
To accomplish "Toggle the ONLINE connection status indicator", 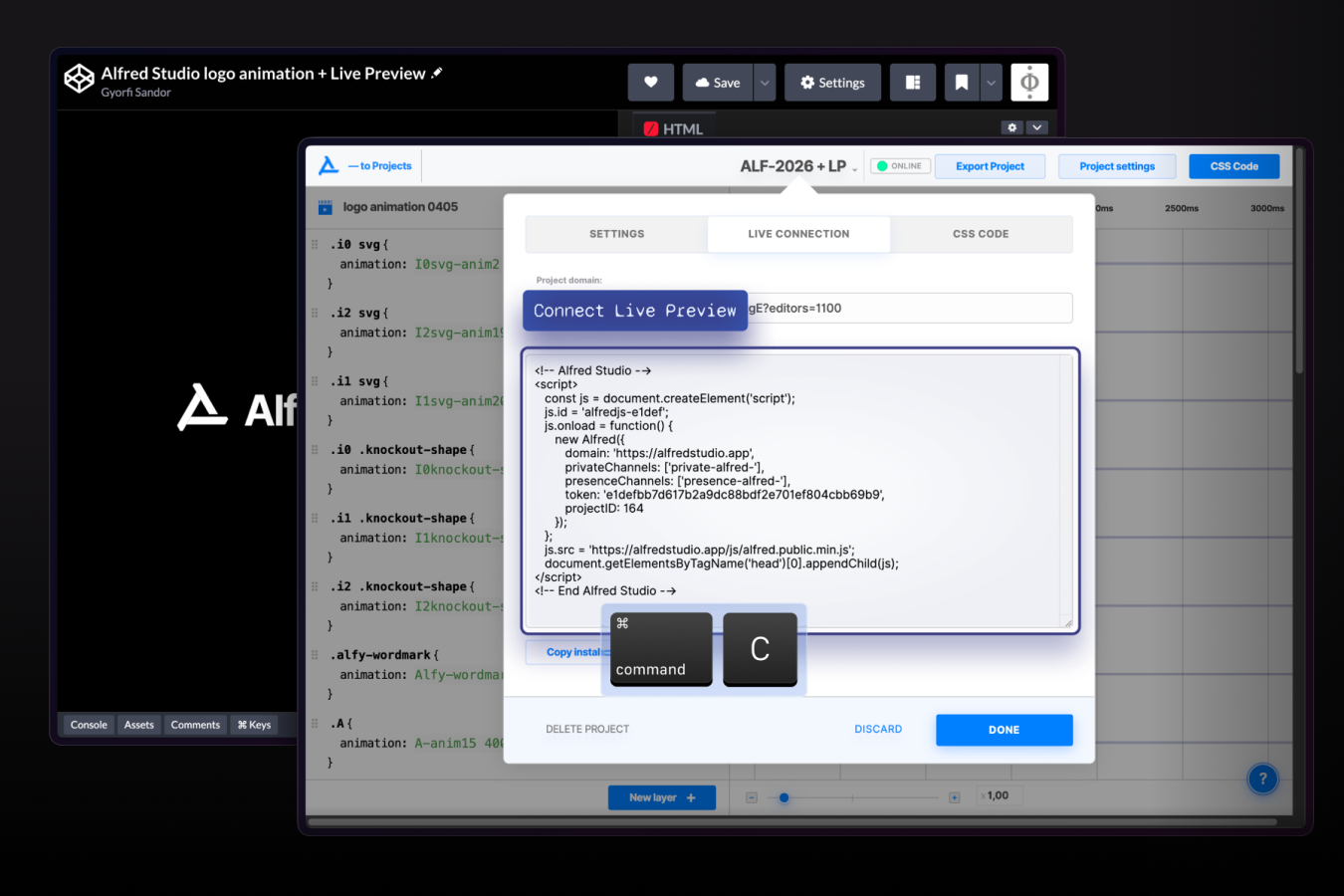I will (900, 166).
